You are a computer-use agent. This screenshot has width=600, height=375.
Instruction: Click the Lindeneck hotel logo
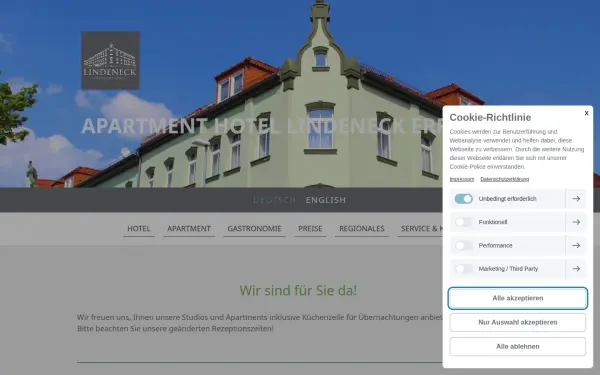(x=111, y=60)
